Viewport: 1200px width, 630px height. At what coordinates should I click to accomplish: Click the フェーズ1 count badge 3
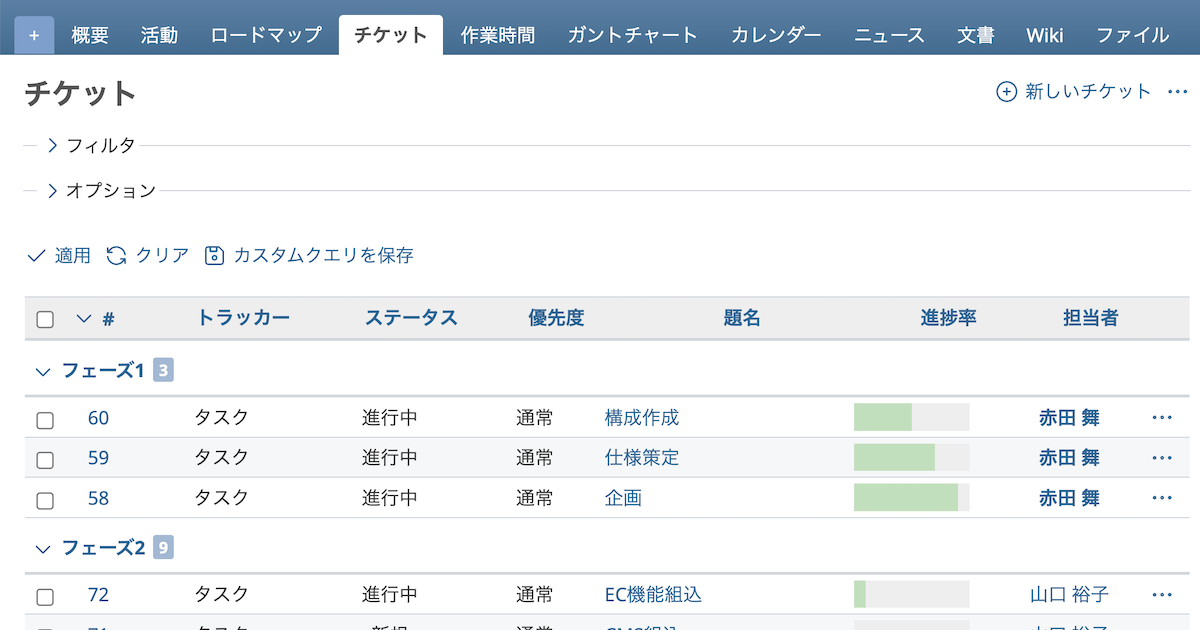click(163, 371)
